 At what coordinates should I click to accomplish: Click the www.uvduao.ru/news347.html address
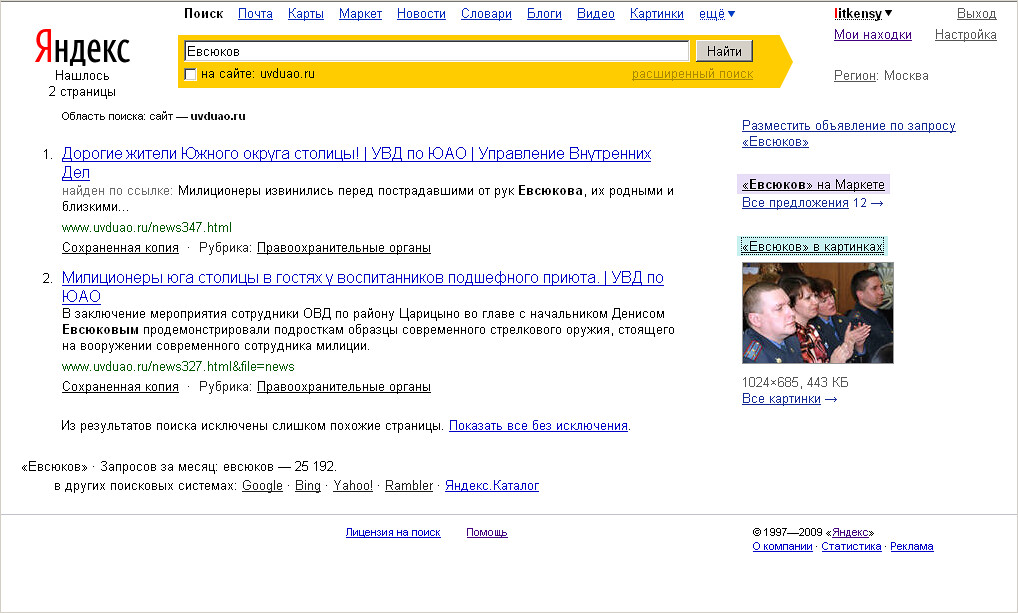click(x=147, y=227)
